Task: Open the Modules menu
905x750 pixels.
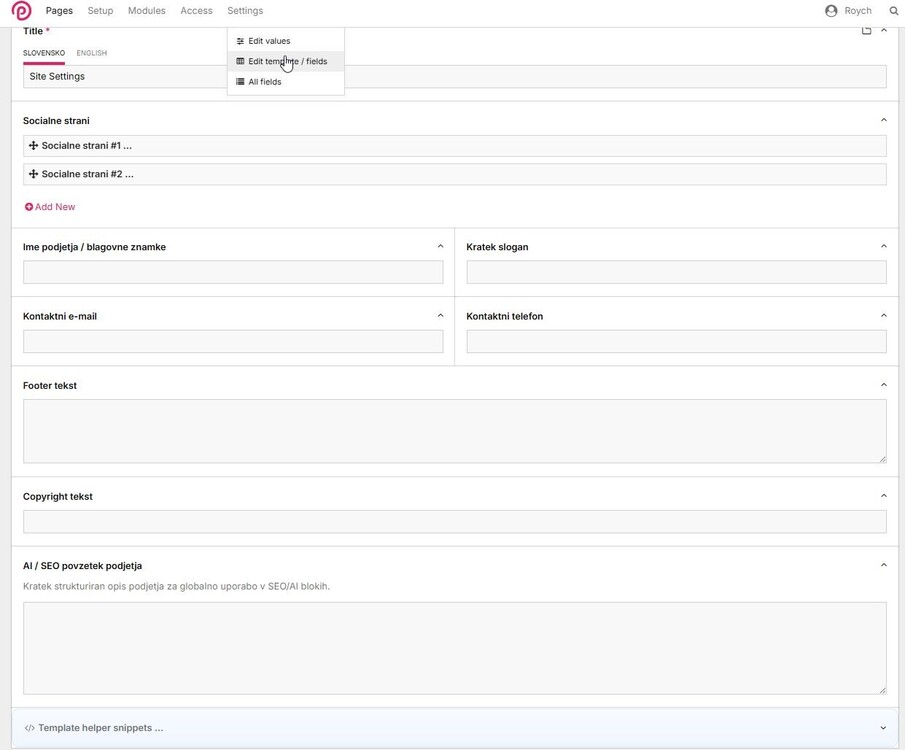Action: click(146, 11)
